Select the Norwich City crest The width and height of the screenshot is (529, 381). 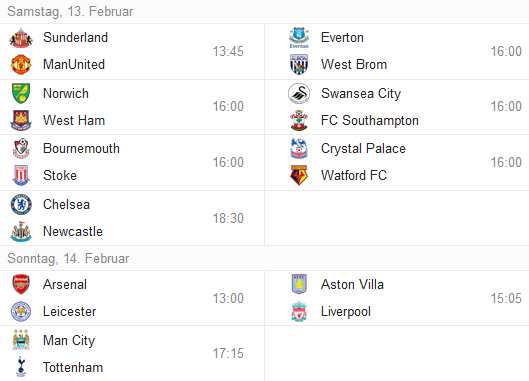(x=21, y=93)
